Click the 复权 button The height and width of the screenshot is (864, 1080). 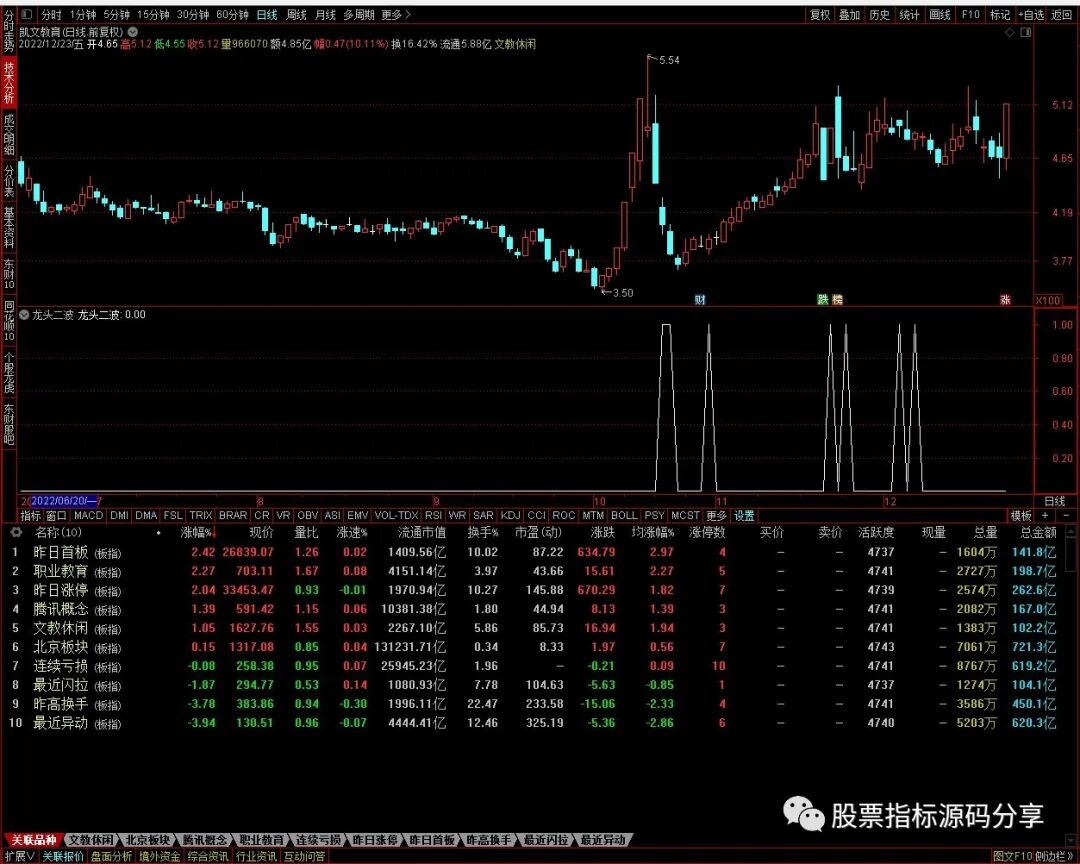coord(820,14)
